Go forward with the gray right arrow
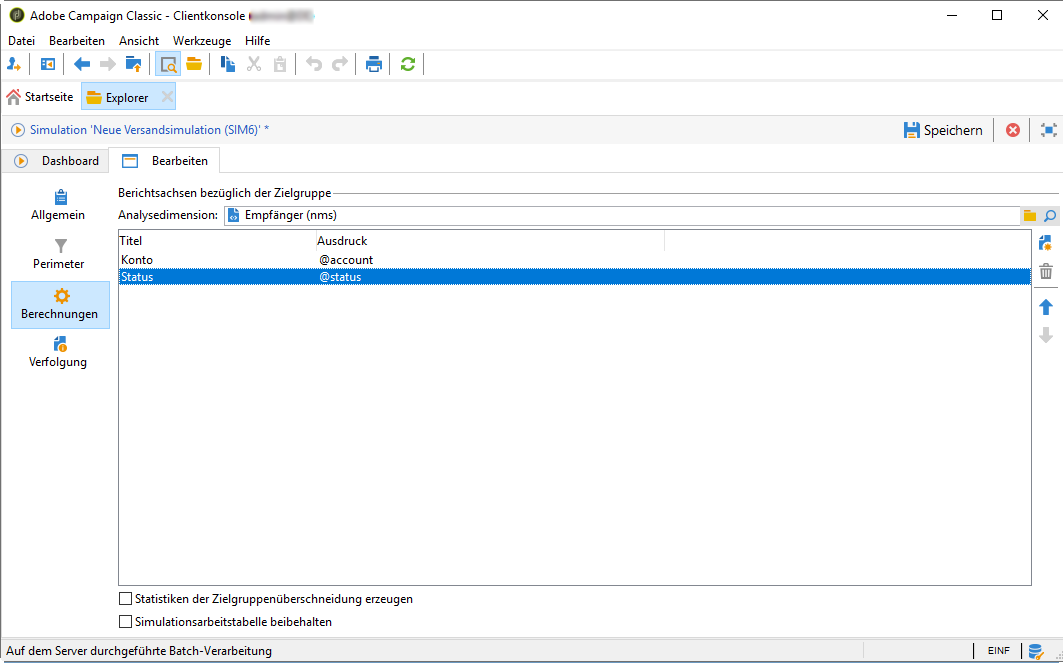 tap(108, 64)
